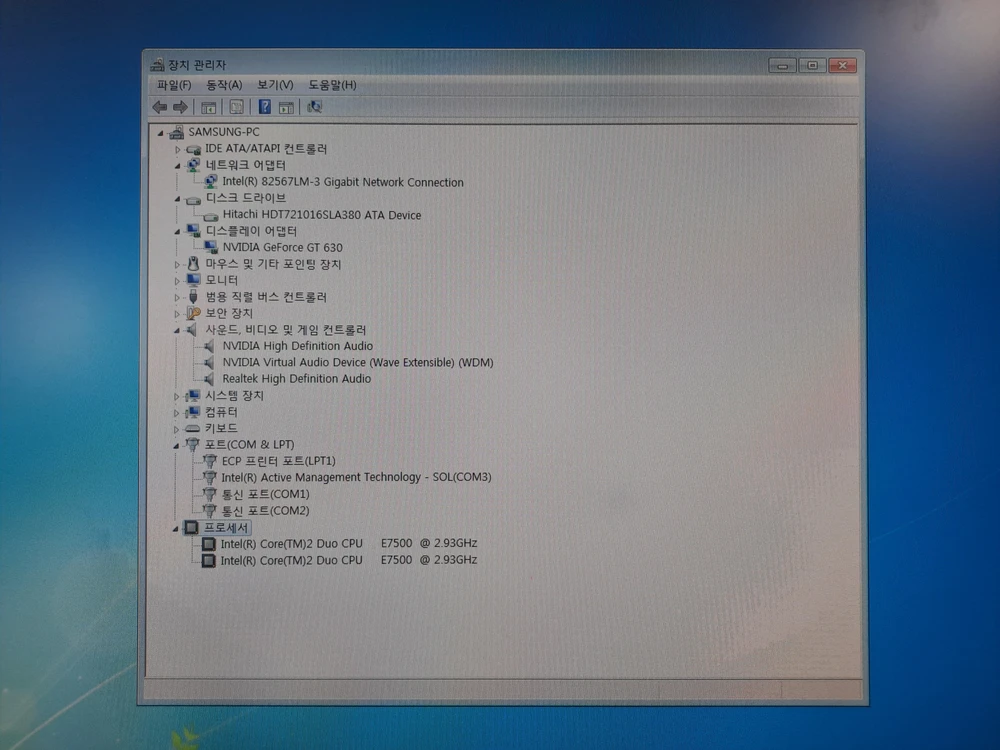Click the Realtek High Definition Audio speaker icon
Screen dimensions: 1000x750
209,379
